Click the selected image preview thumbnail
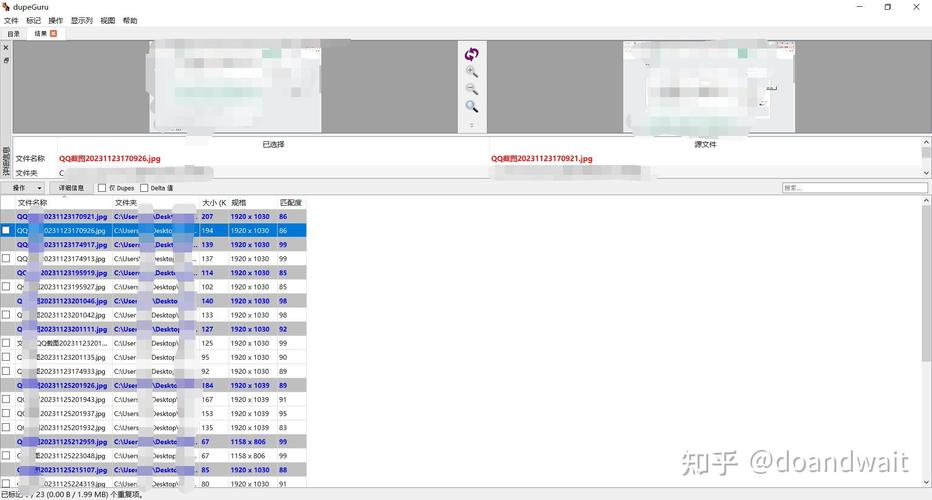 tap(235, 87)
